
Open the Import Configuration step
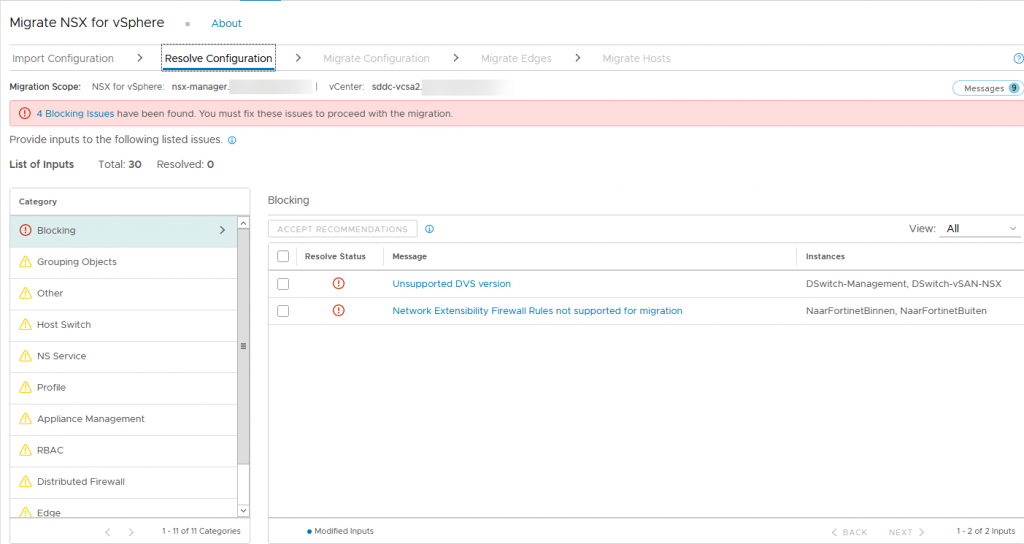tap(63, 58)
